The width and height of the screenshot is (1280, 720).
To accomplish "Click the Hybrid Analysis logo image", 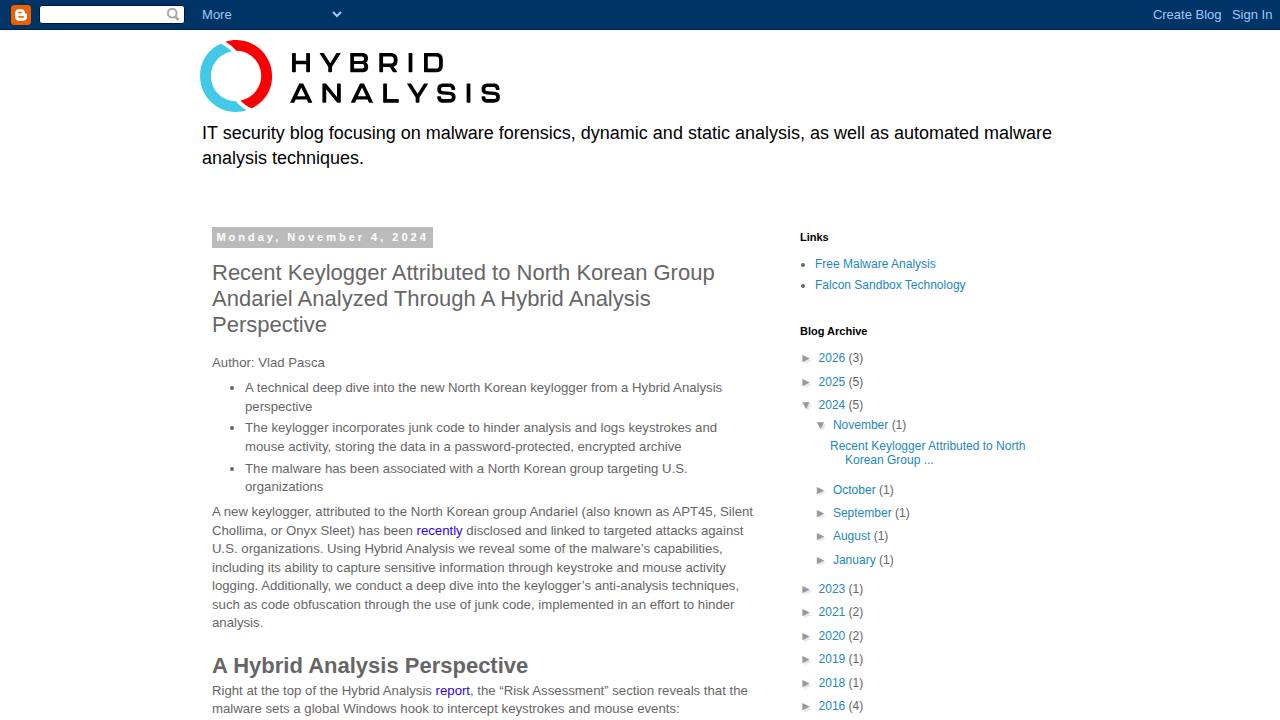I will point(350,76).
